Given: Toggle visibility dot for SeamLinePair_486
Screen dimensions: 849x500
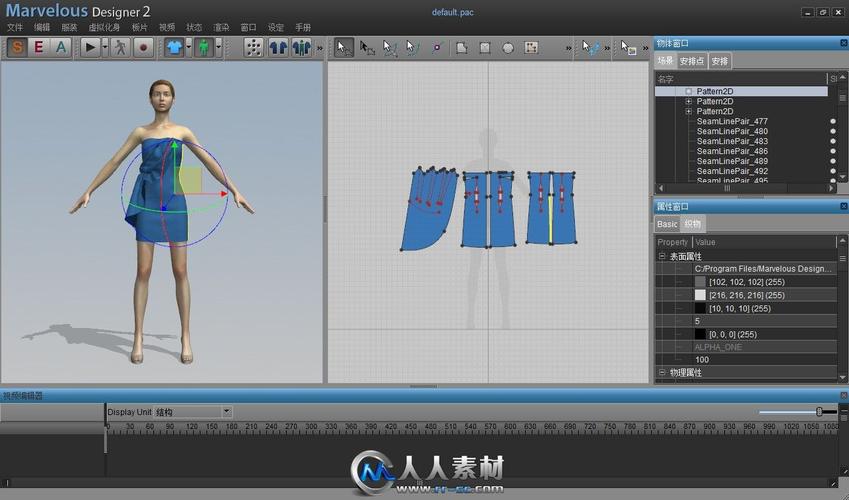Looking at the screenshot, I should [833, 151].
